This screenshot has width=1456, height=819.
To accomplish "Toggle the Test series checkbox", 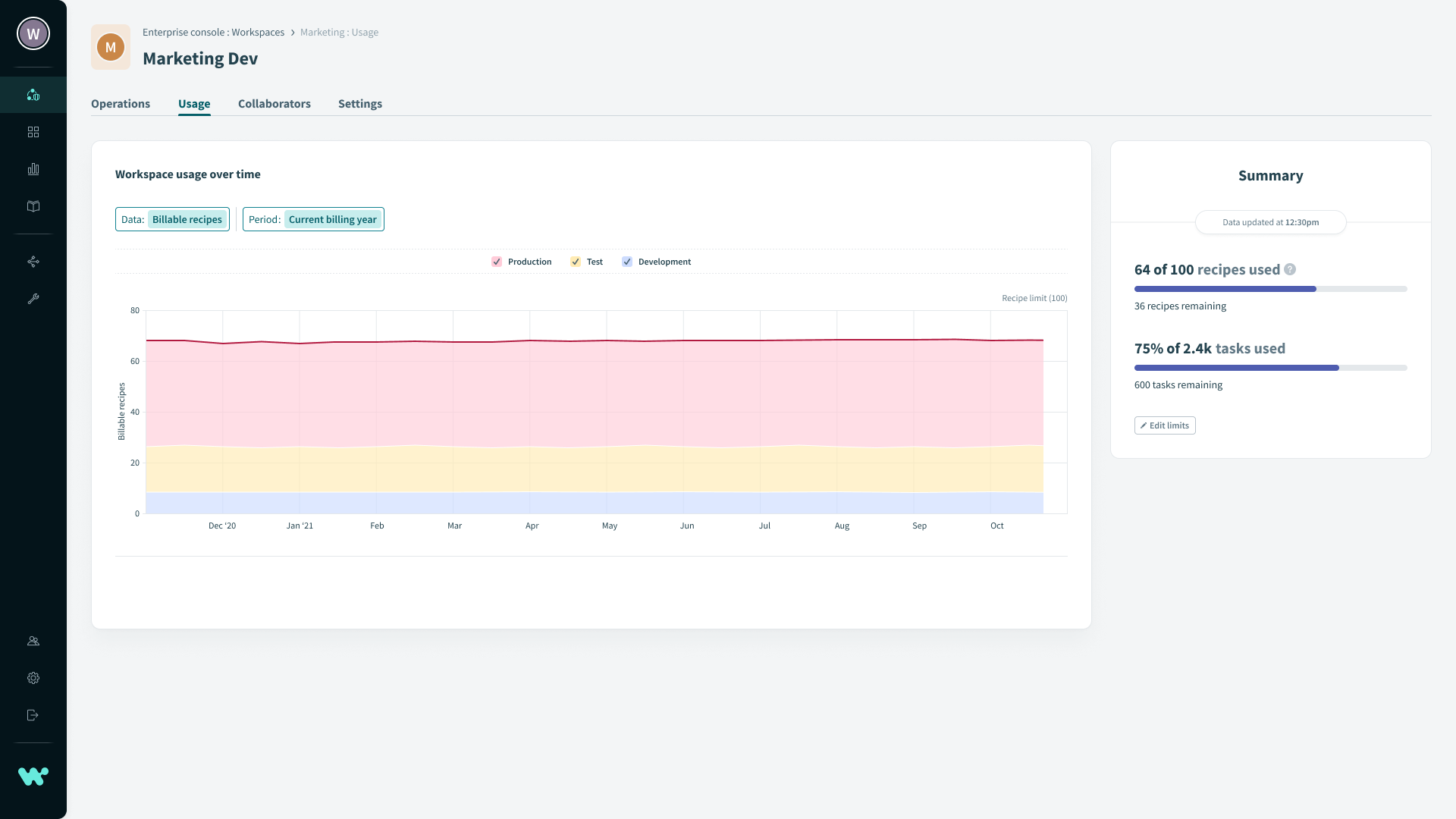I will coord(576,262).
